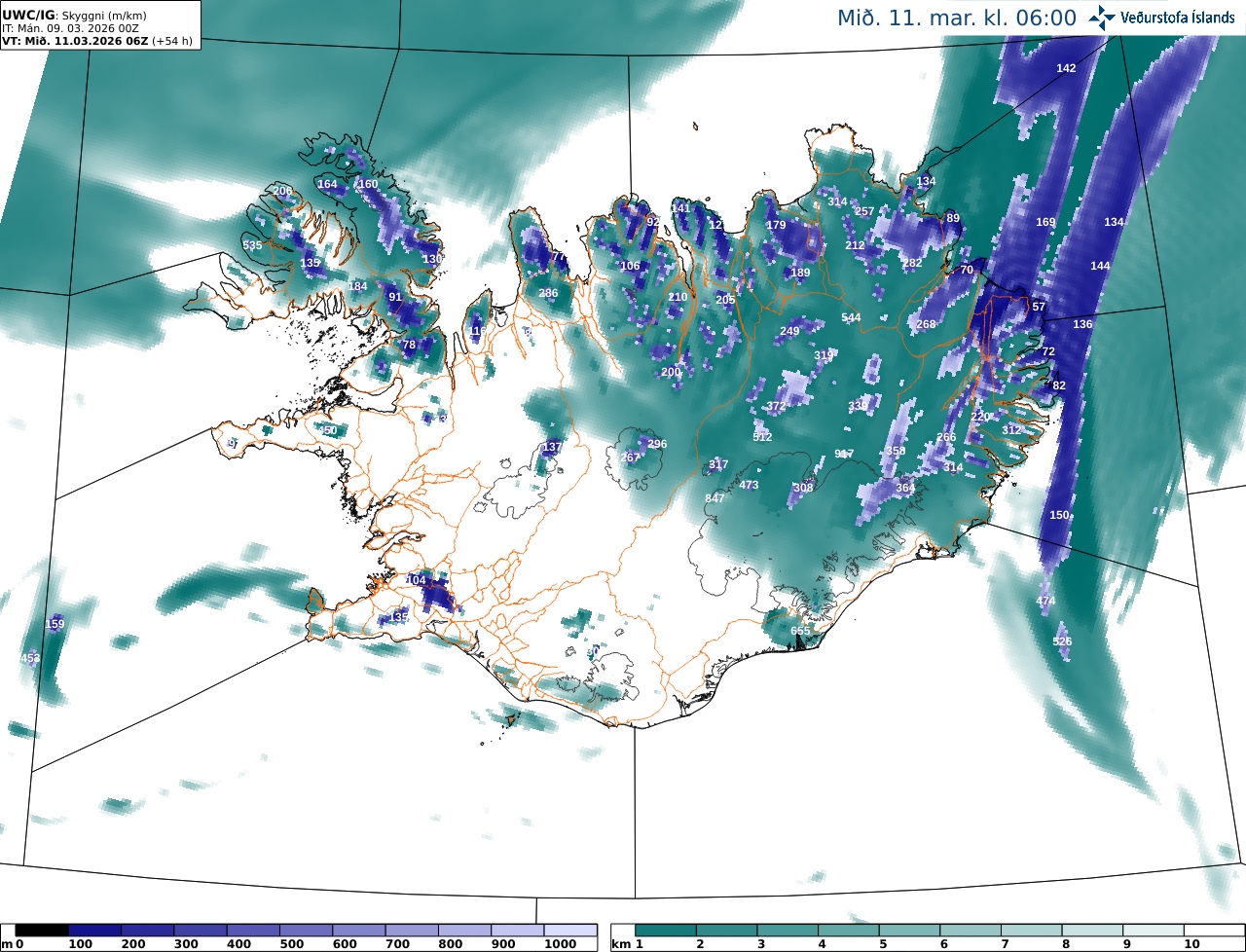Image resolution: width=1246 pixels, height=952 pixels.
Task: Click the visibility value 655 on the south coast
Action: pos(800,631)
